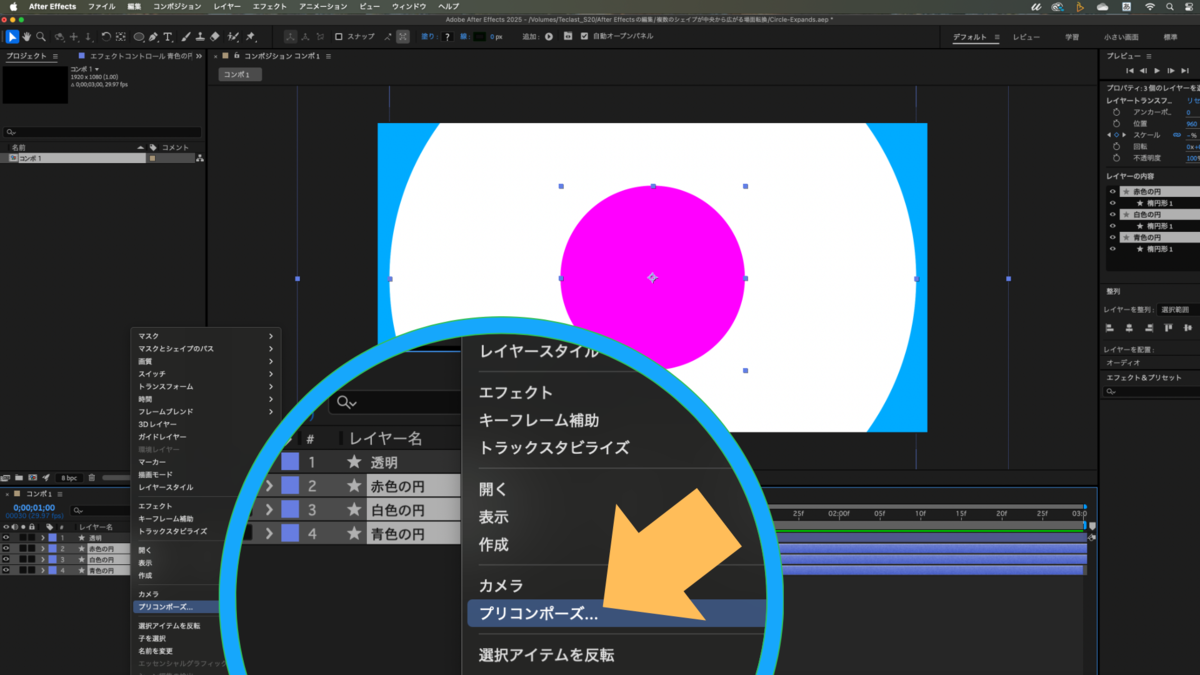Open the レイヤーを整列 selection range dropdown
The width and height of the screenshot is (1200, 675).
[1177, 310]
